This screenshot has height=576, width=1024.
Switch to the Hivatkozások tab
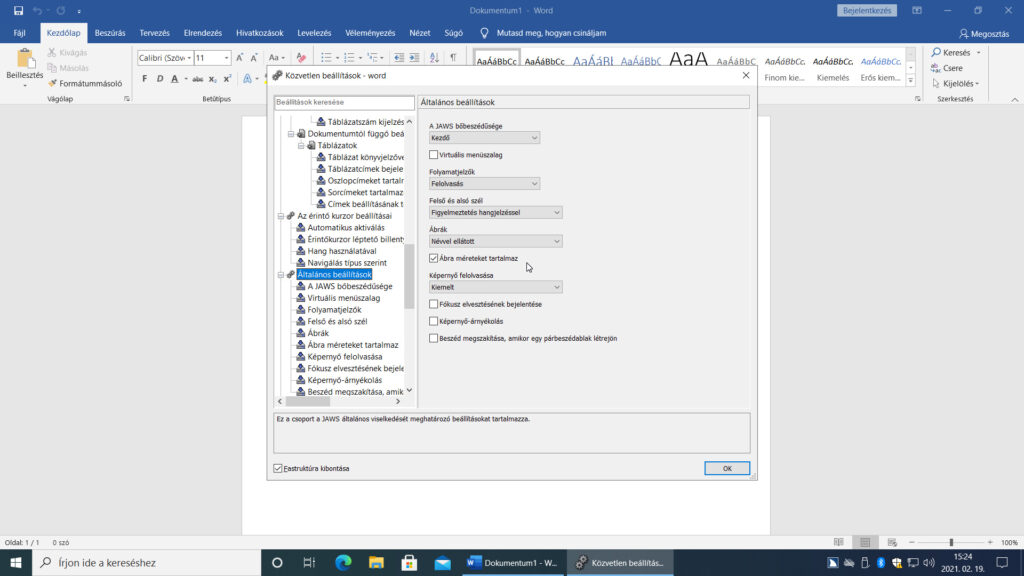259,33
